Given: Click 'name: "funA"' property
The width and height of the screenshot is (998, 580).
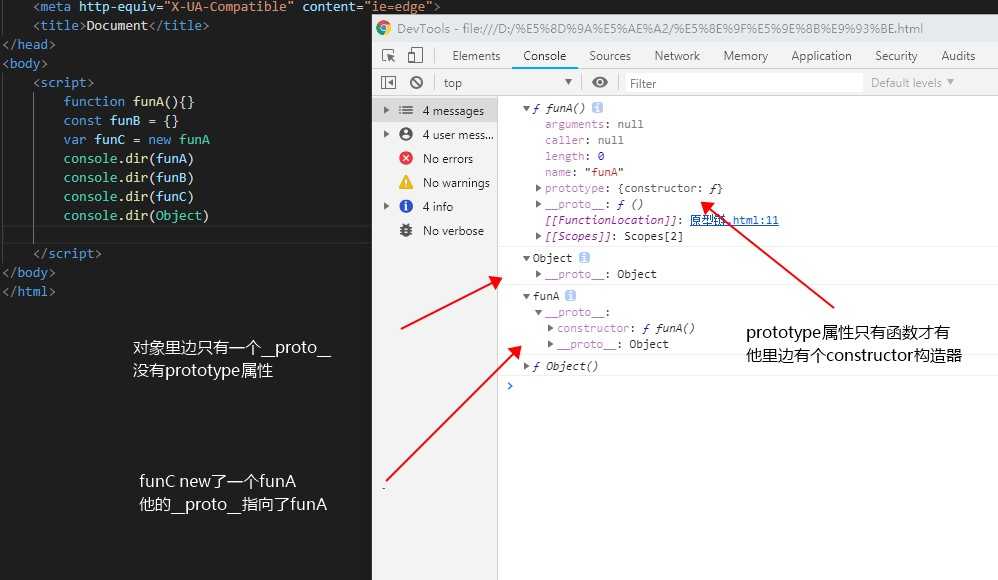Looking at the screenshot, I should pos(584,172).
